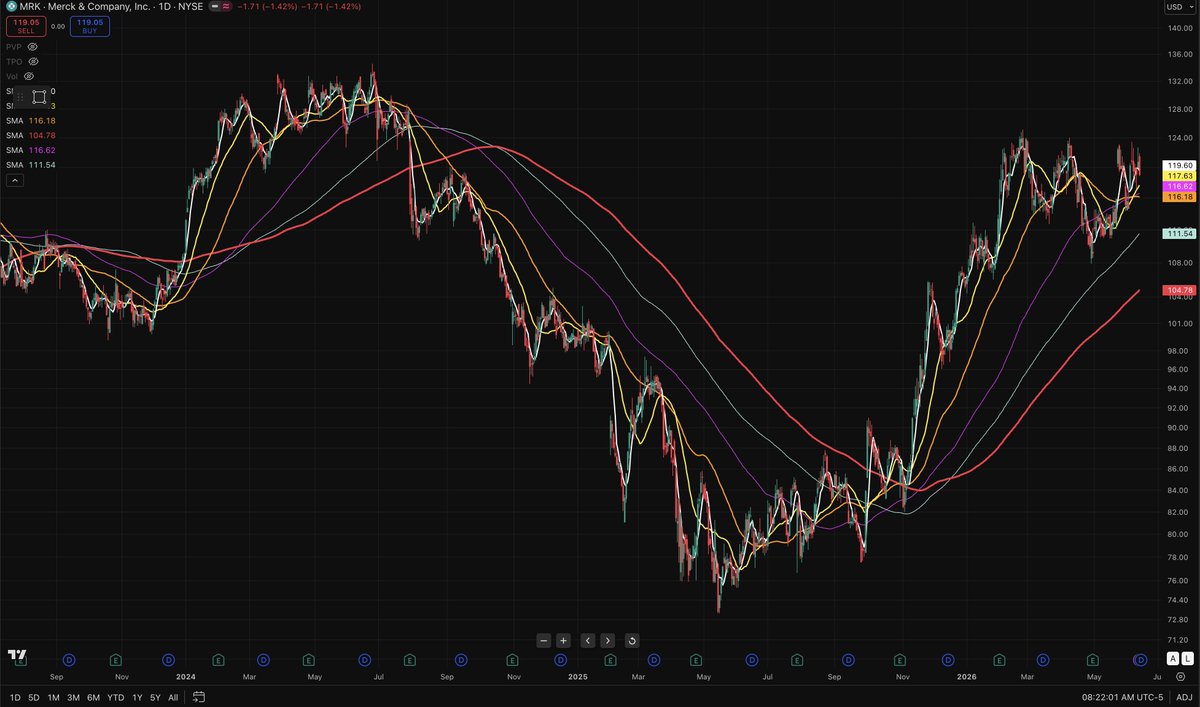This screenshot has width=1200, height=707.
Task: Select the 5Y range tab
Action: tap(155, 696)
